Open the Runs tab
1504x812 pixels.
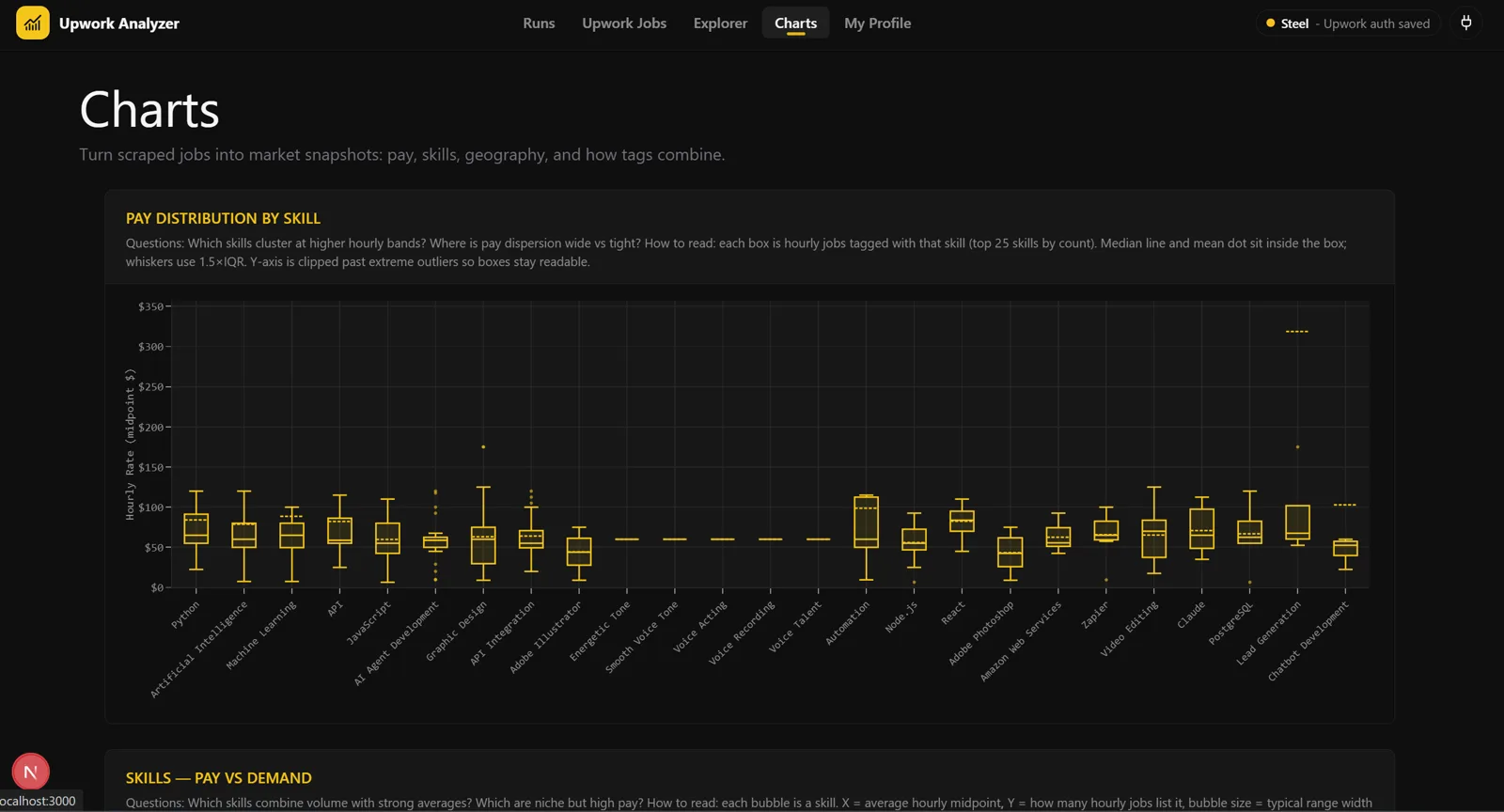click(539, 23)
